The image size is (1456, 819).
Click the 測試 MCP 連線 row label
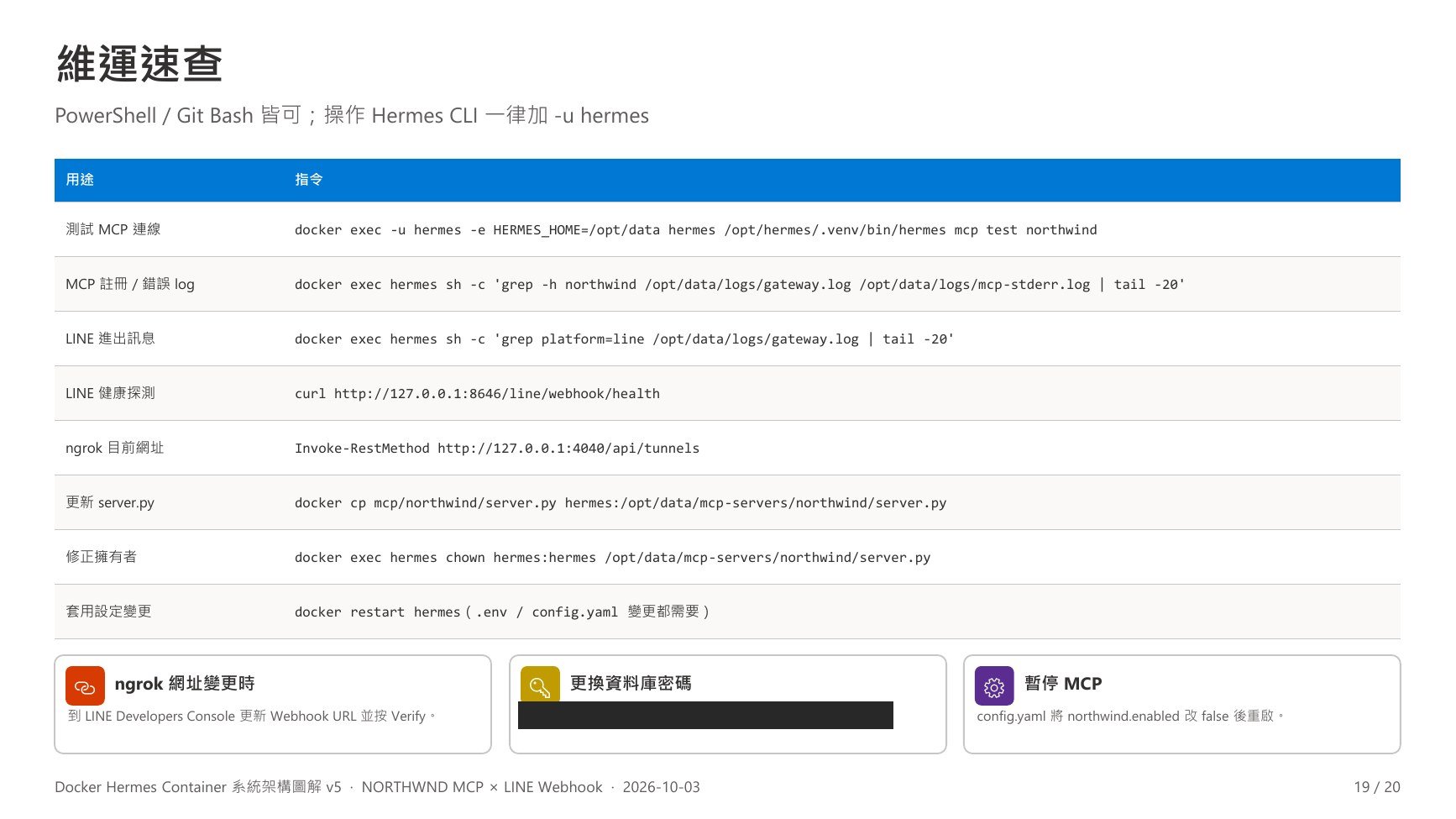click(x=113, y=229)
